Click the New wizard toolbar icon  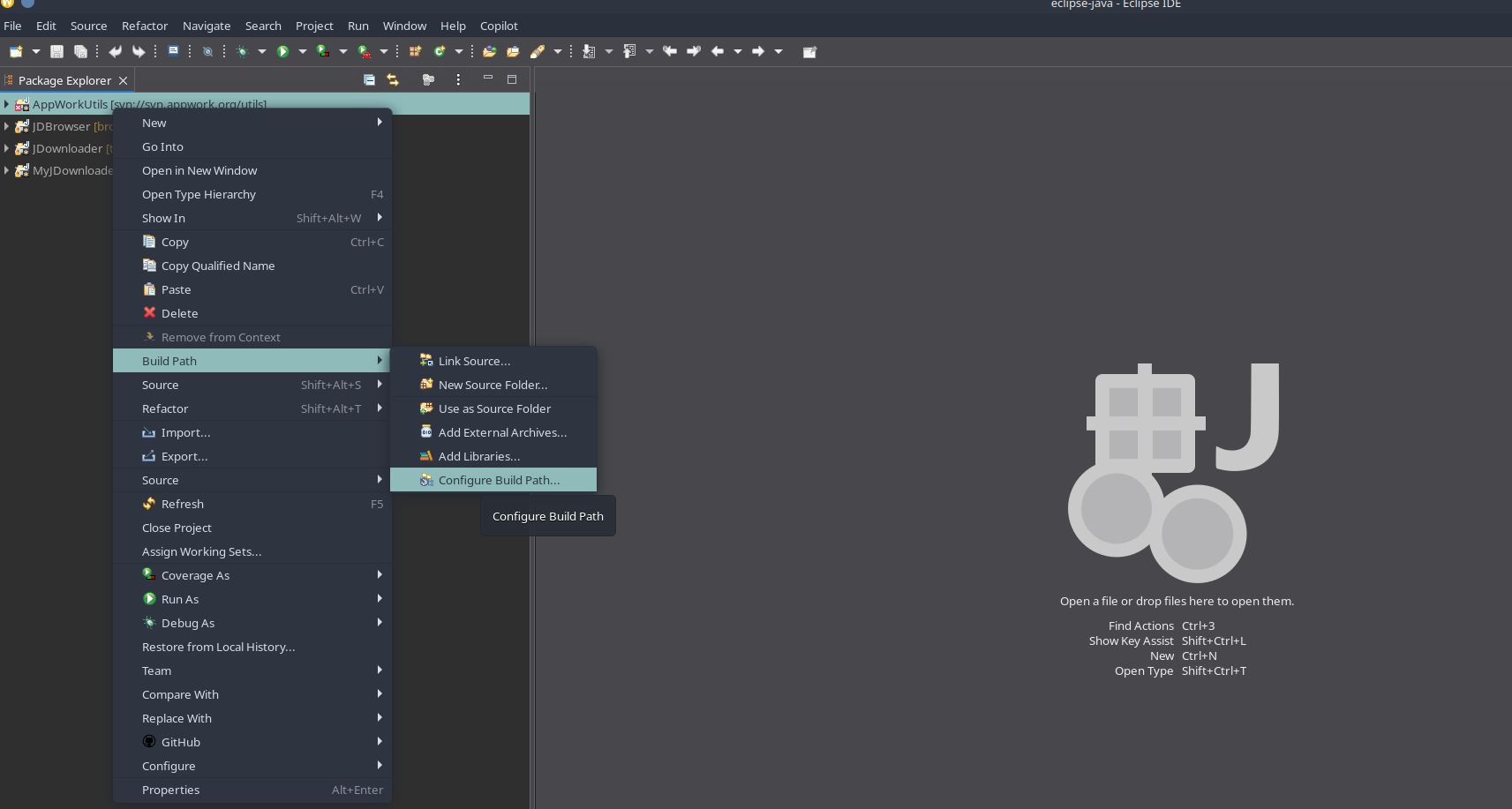coord(16,51)
